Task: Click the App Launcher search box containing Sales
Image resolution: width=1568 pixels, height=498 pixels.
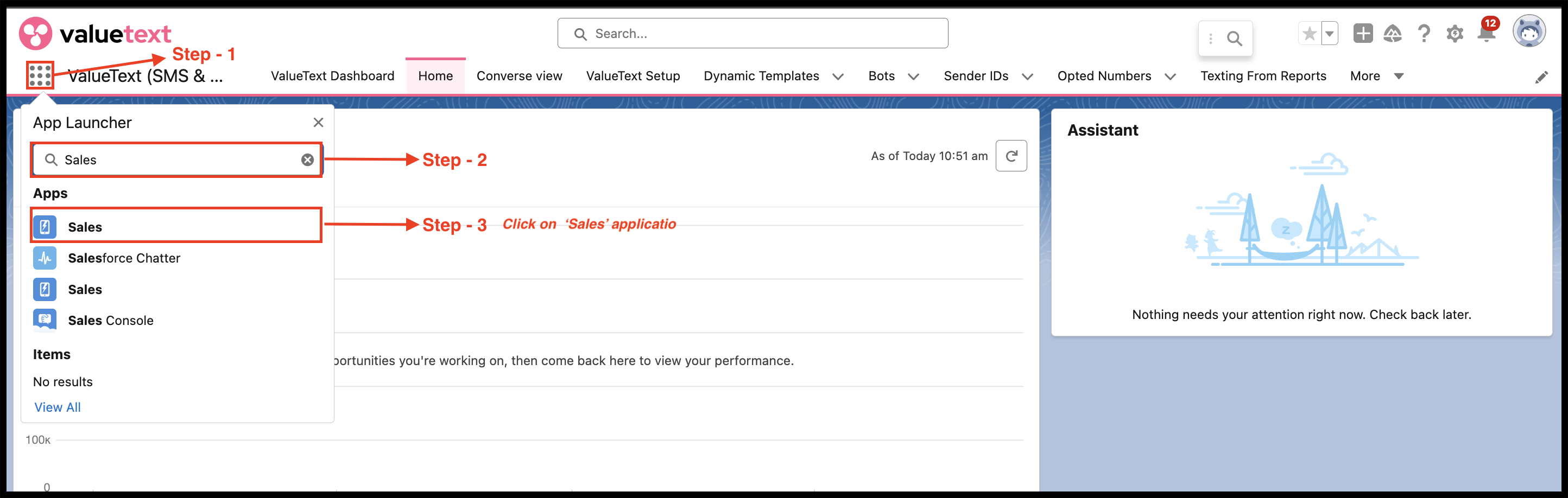Action: [x=176, y=159]
